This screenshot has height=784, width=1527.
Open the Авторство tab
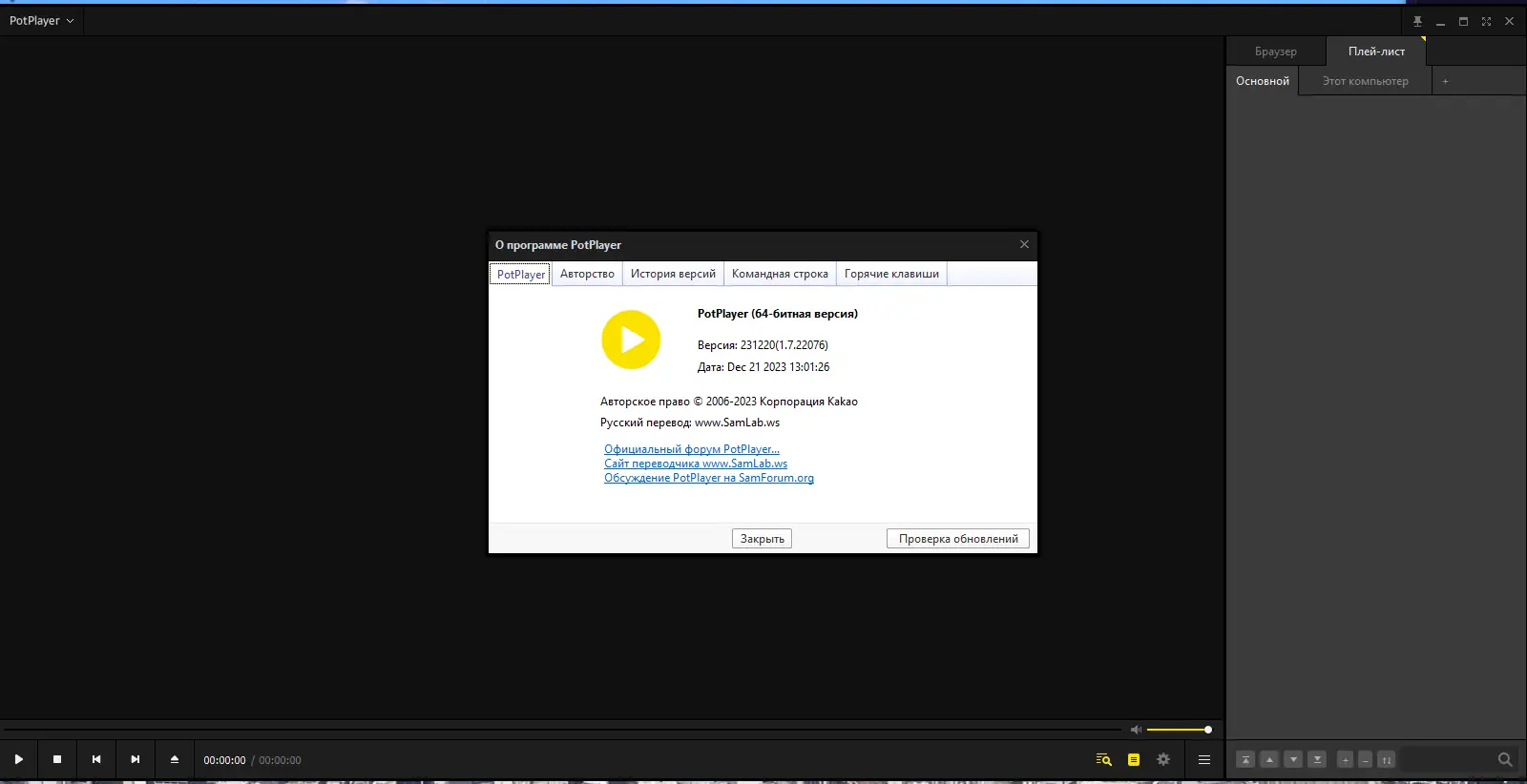(587, 274)
